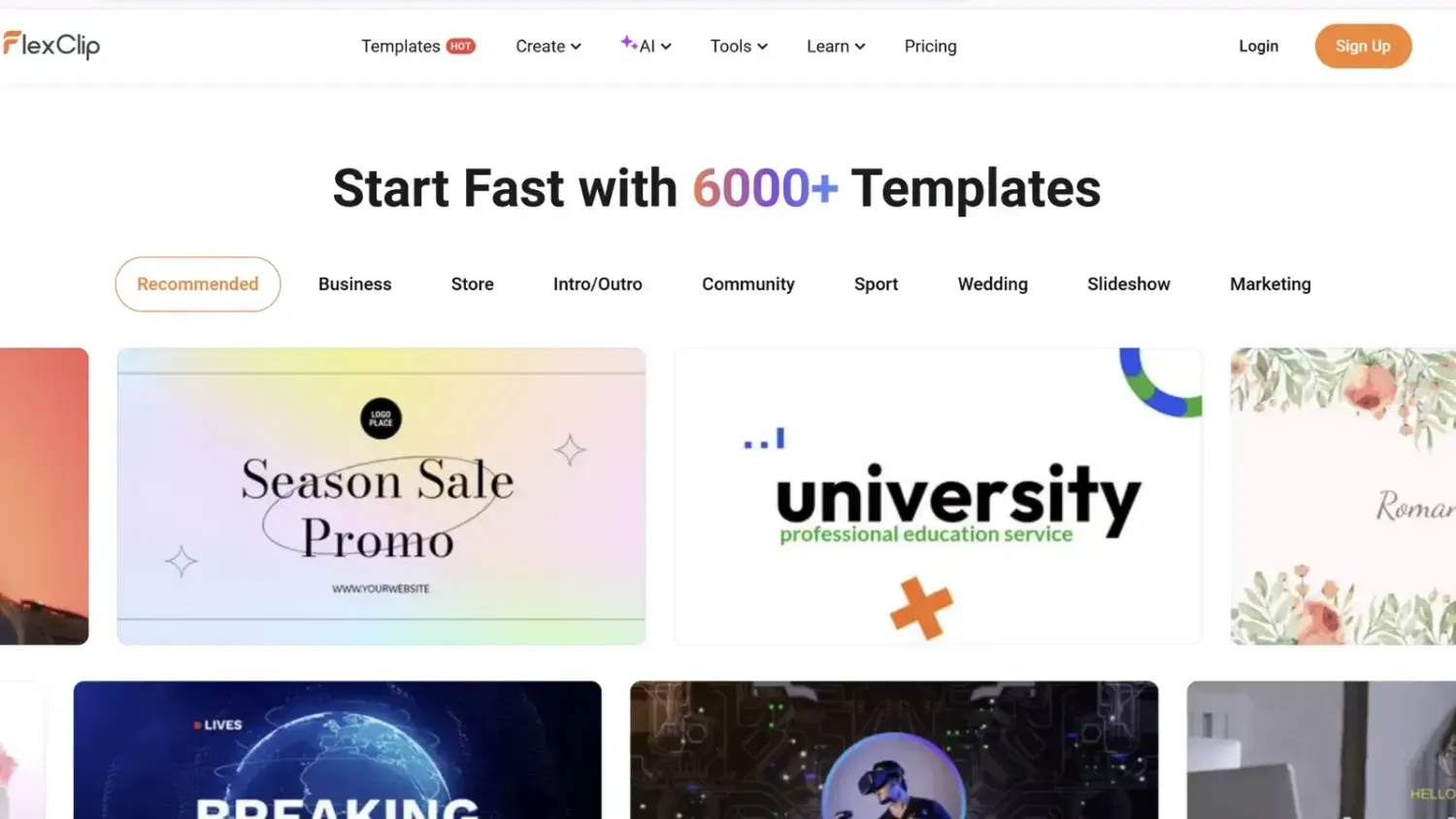Switch to the Business category tab
This screenshot has height=819, width=1456.
355,284
